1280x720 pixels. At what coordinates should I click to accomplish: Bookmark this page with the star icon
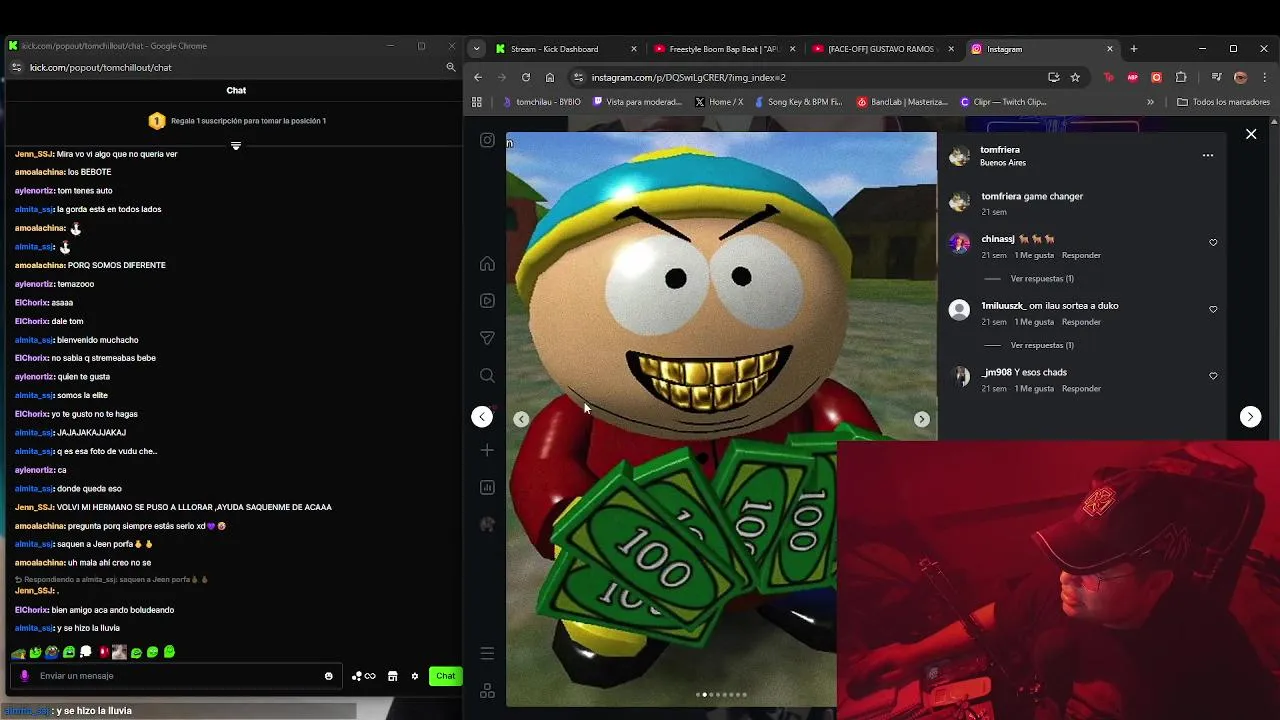1075,77
